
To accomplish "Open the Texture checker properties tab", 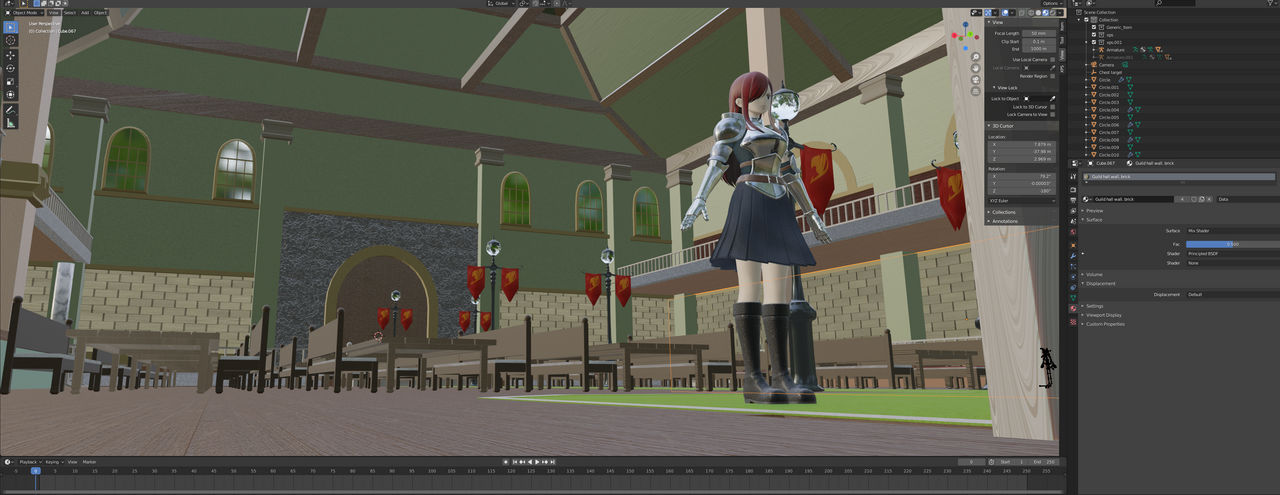I will coord(1073,322).
